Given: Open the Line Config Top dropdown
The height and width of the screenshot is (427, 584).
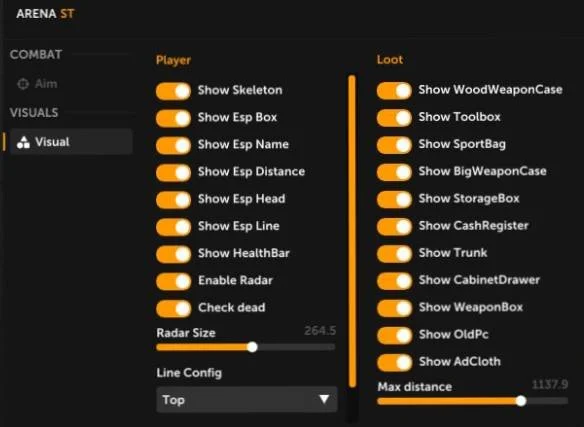Looking at the screenshot, I should tap(247, 399).
